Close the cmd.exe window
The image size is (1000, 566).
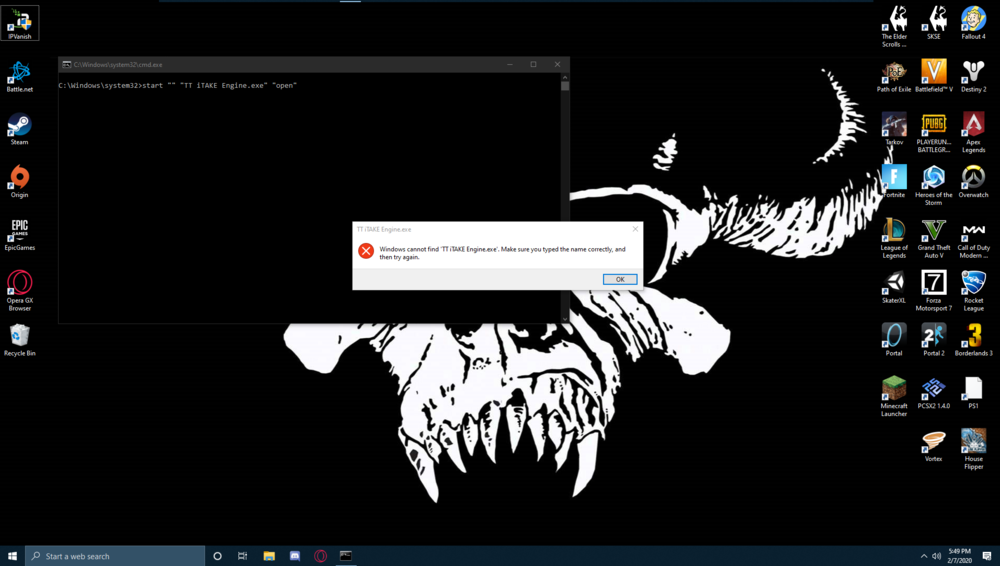coord(557,64)
